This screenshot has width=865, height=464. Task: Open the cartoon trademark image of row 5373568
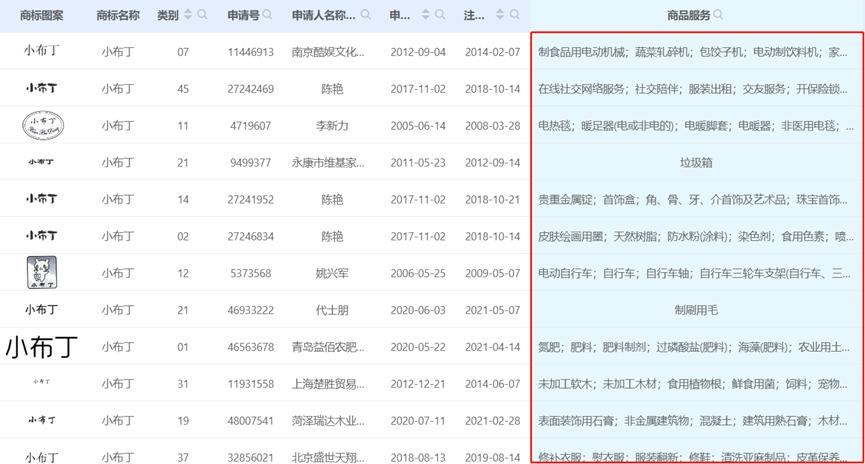point(42,273)
